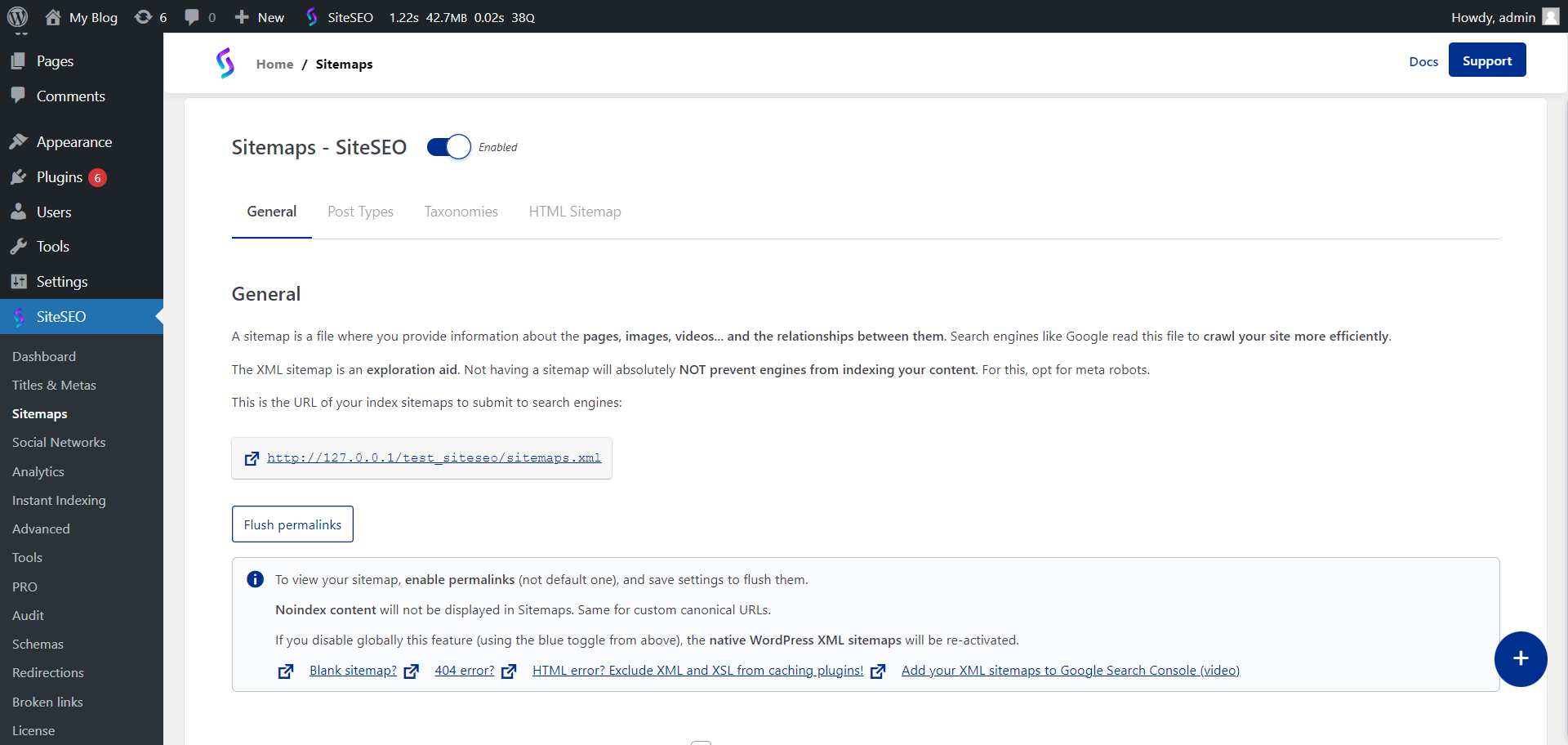
Task: Open Schemas in the submenu
Action: pos(38,644)
